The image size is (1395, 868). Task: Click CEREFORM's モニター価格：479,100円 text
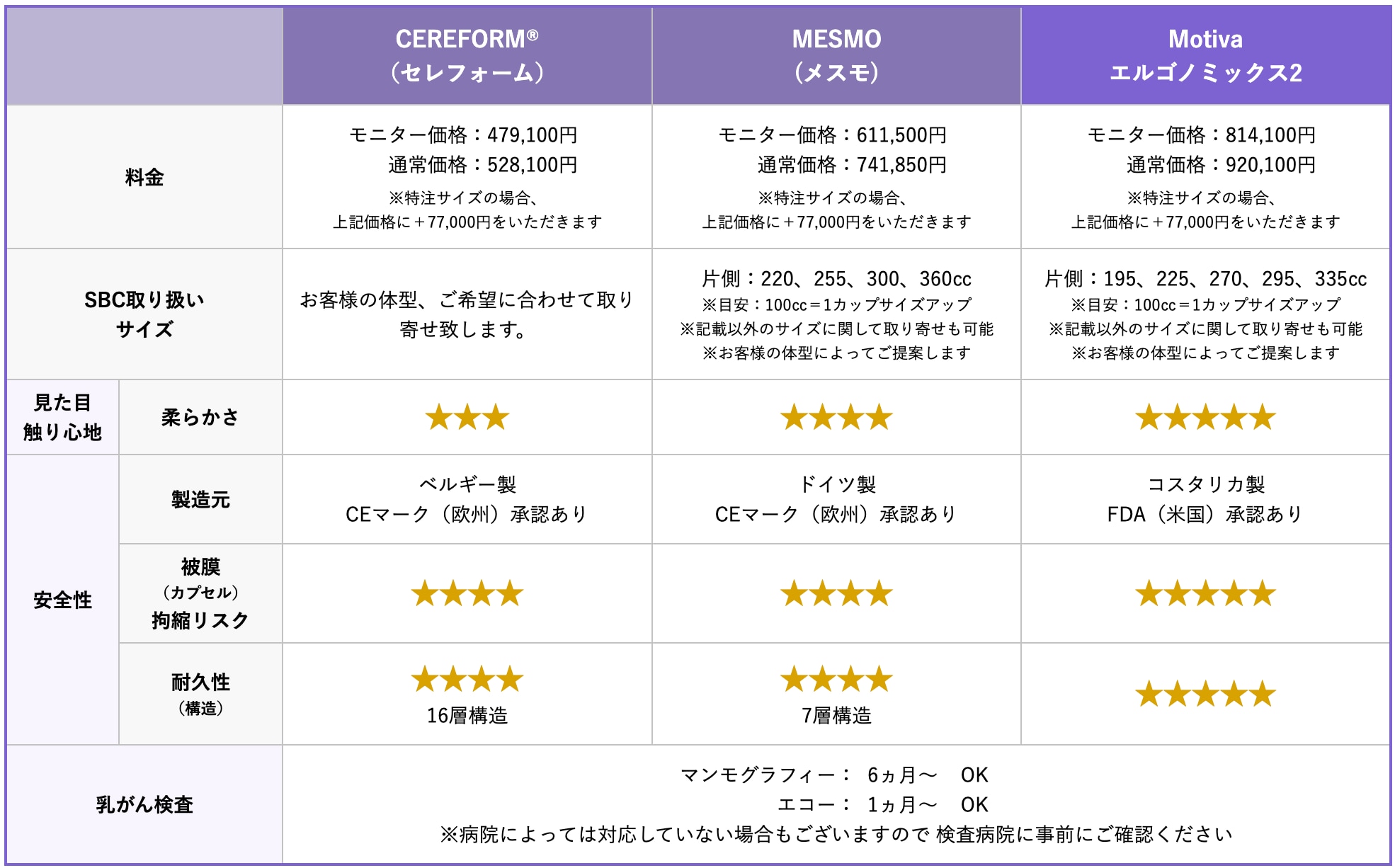pyautogui.click(x=463, y=135)
